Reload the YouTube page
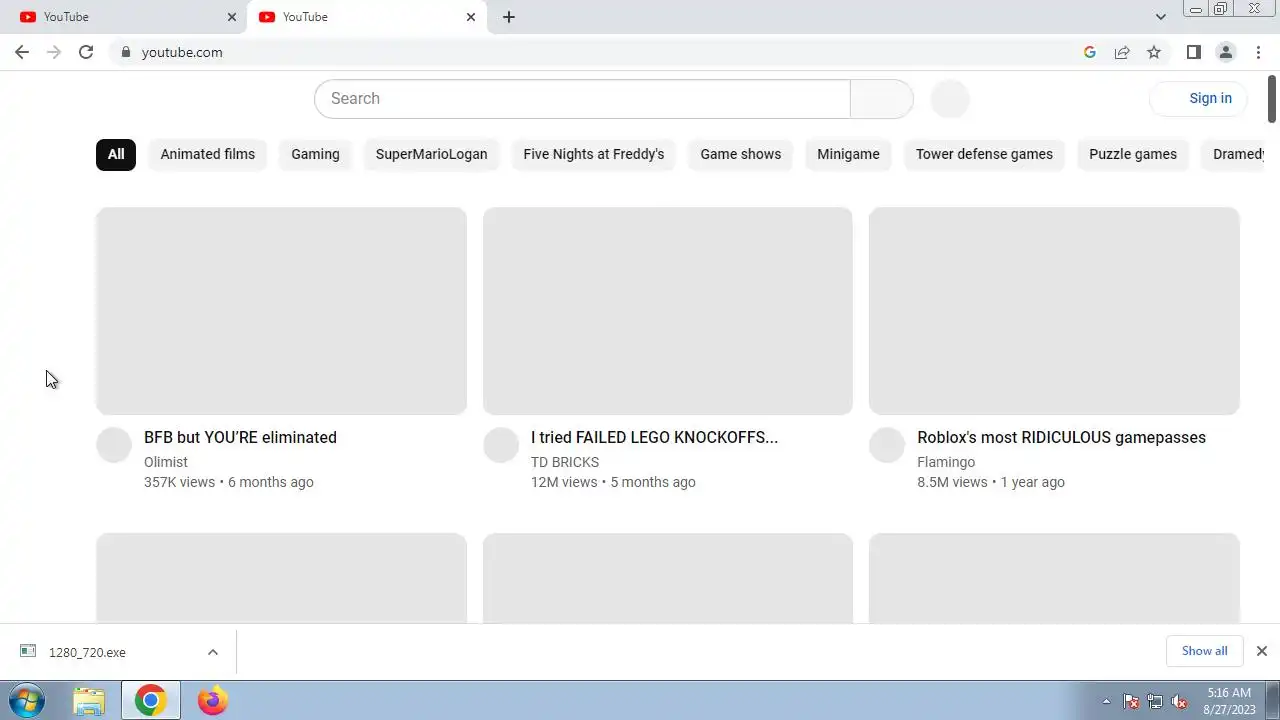Image resolution: width=1280 pixels, height=720 pixels. (86, 52)
